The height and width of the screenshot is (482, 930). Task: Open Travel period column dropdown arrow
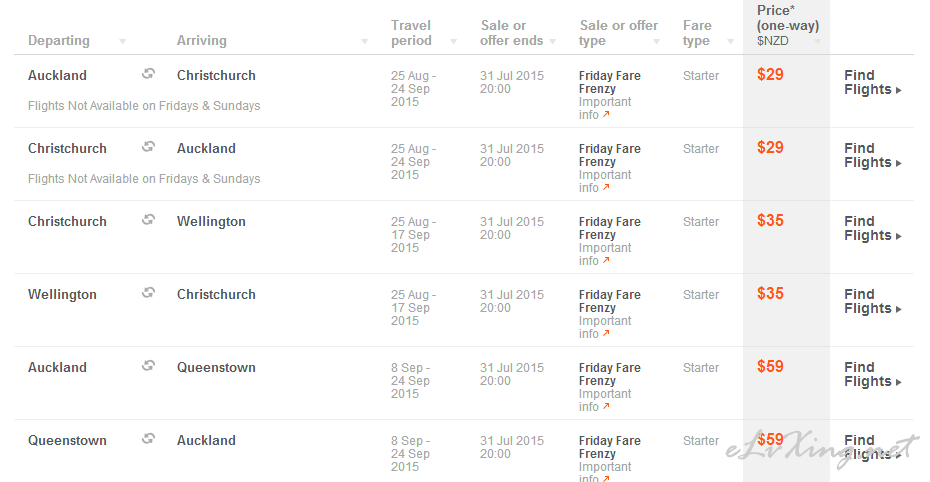tap(454, 42)
